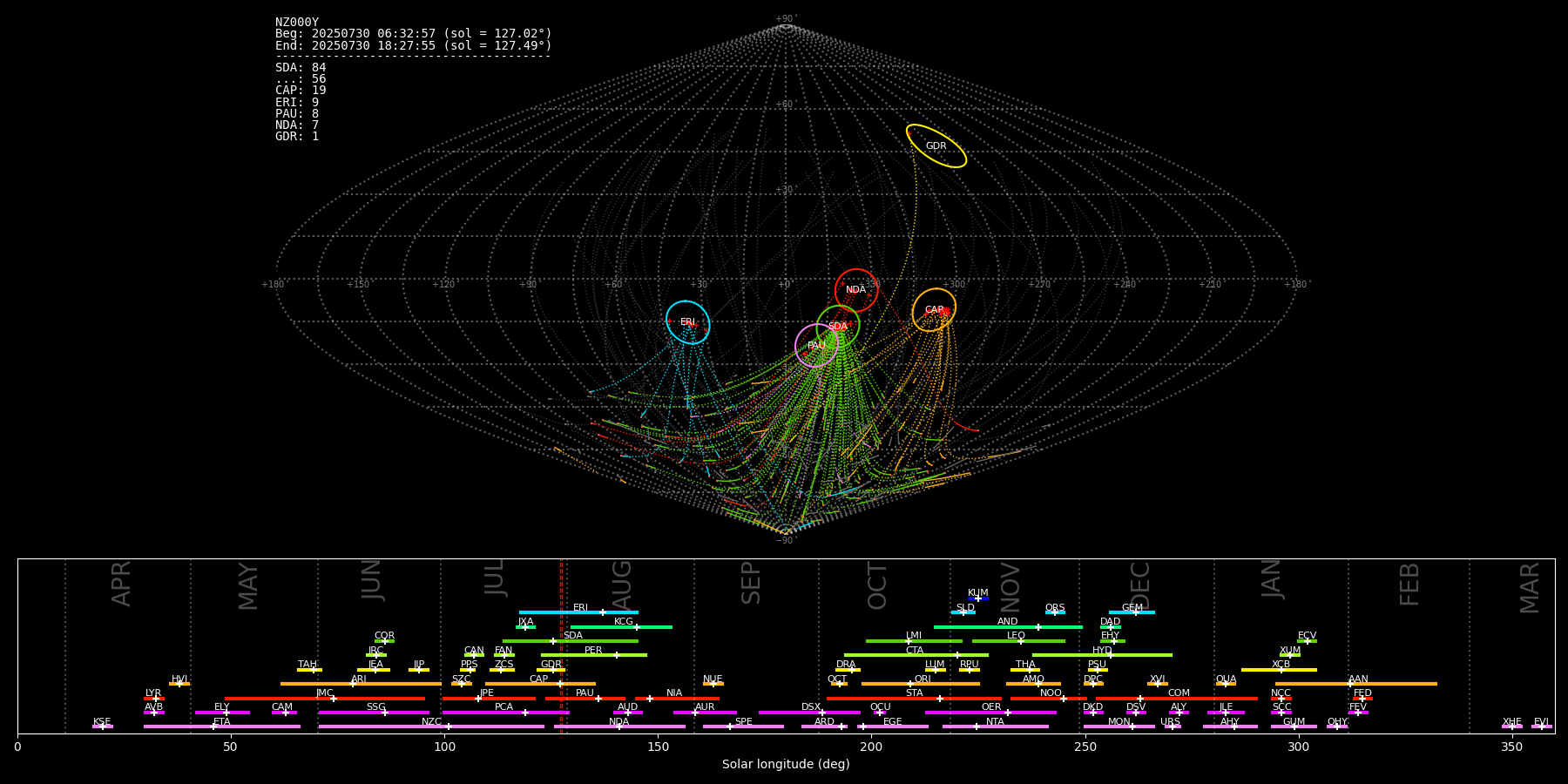Image resolution: width=1568 pixels, height=784 pixels.
Task: Click the 250 tick on longitude axis
Action: [x=1085, y=747]
